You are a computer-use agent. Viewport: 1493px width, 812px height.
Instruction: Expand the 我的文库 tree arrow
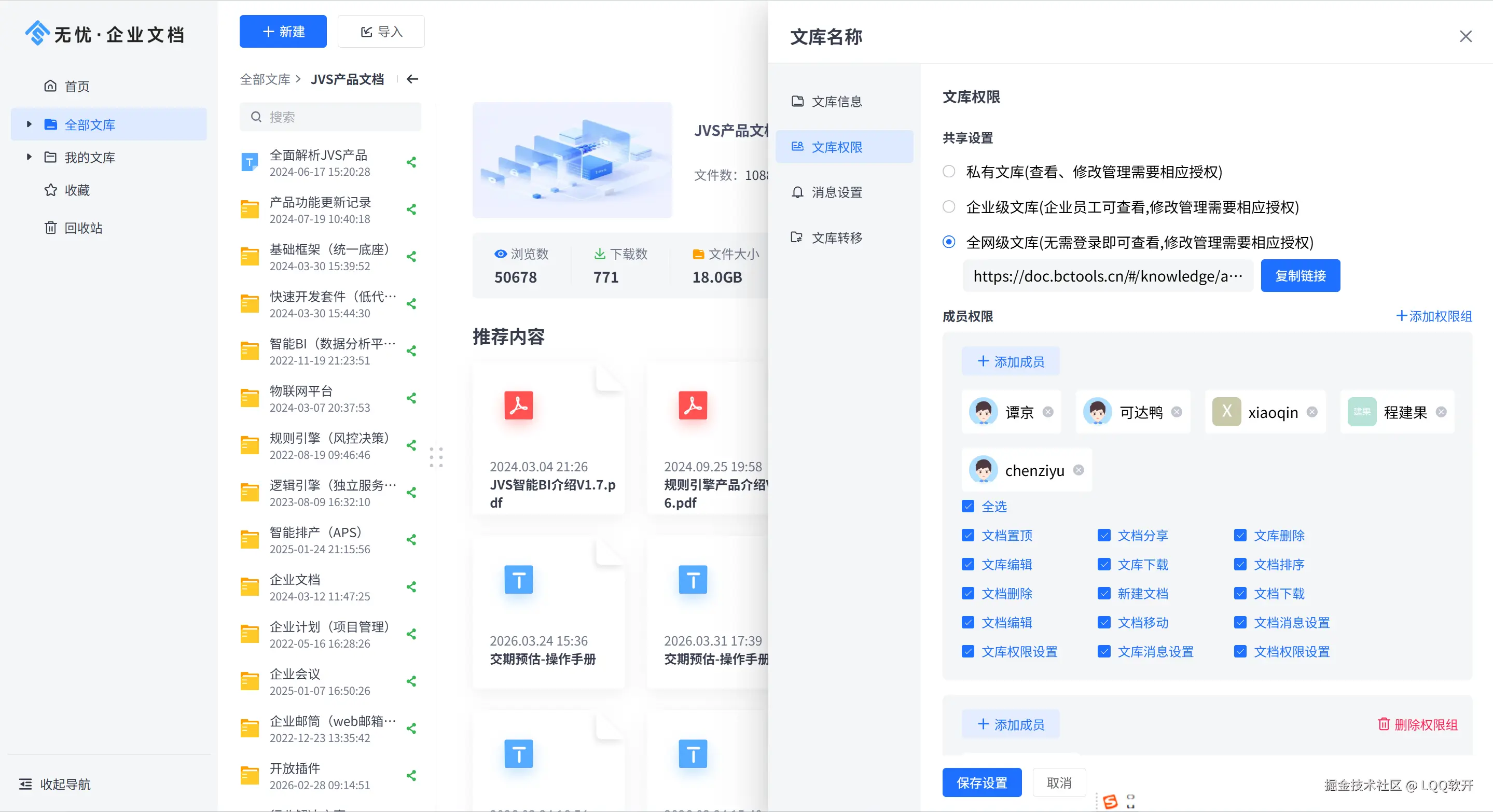(29, 157)
